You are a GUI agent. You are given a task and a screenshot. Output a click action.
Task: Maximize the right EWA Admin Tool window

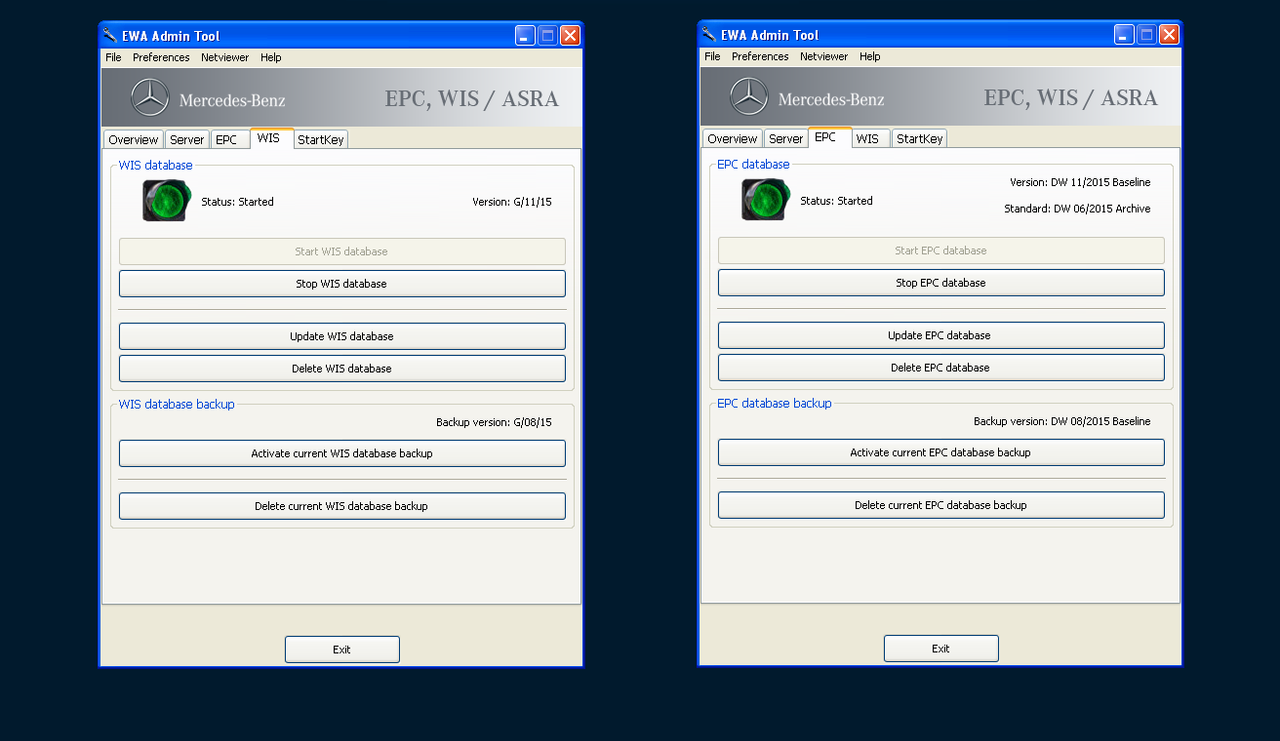pyautogui.click(x=1147, y=35)
